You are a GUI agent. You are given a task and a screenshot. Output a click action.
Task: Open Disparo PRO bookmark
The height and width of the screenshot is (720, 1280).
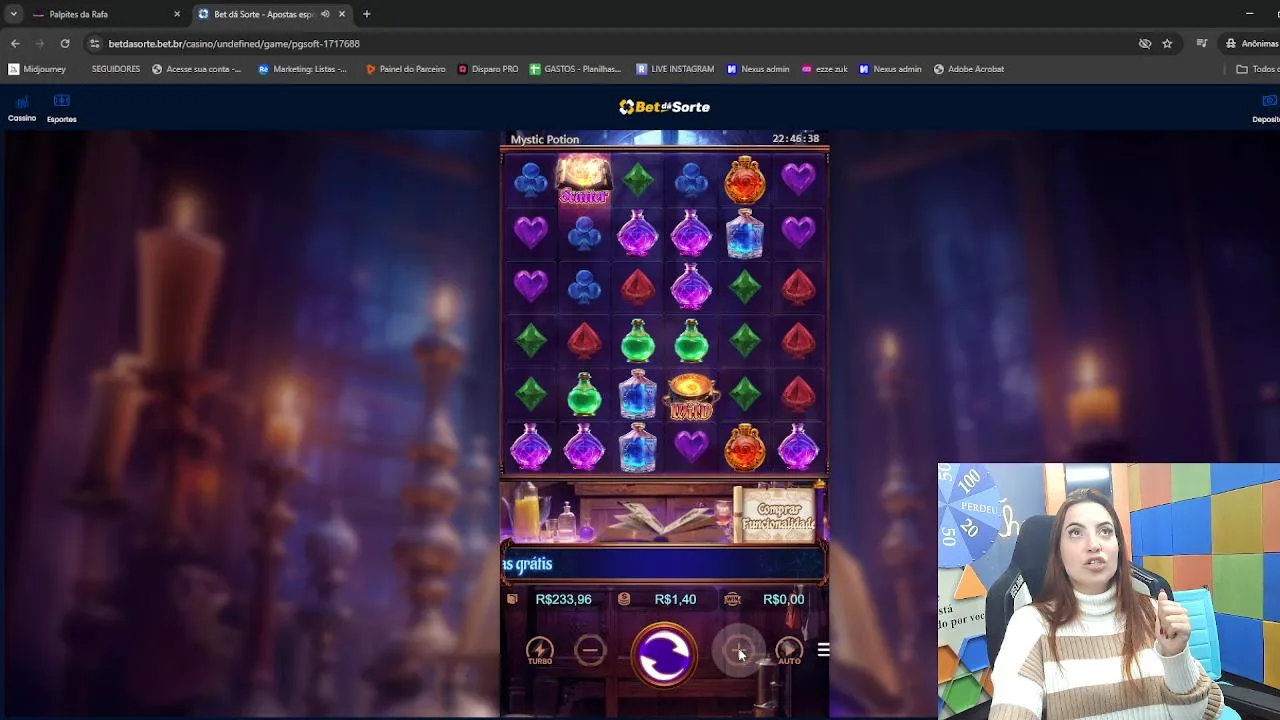coord(488,69)
